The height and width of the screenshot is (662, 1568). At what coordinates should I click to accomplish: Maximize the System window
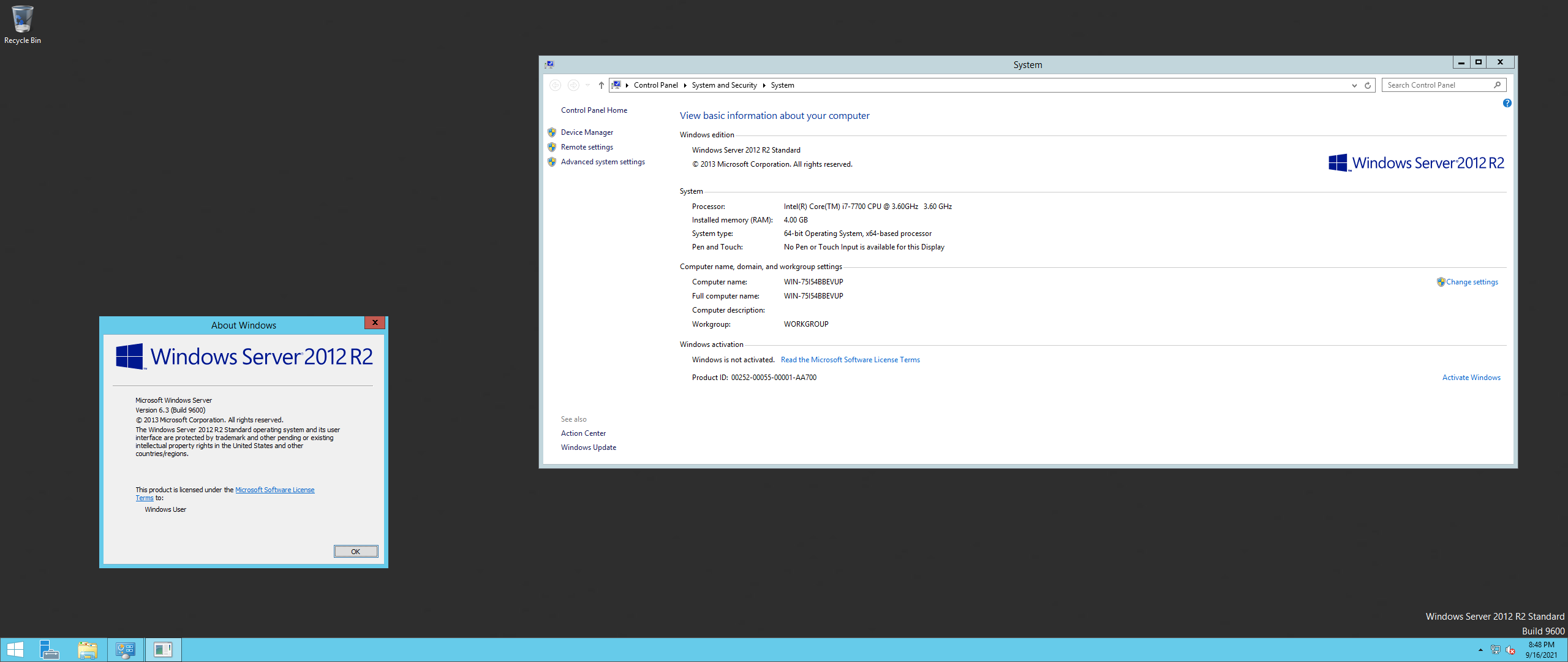point(1478,62)
